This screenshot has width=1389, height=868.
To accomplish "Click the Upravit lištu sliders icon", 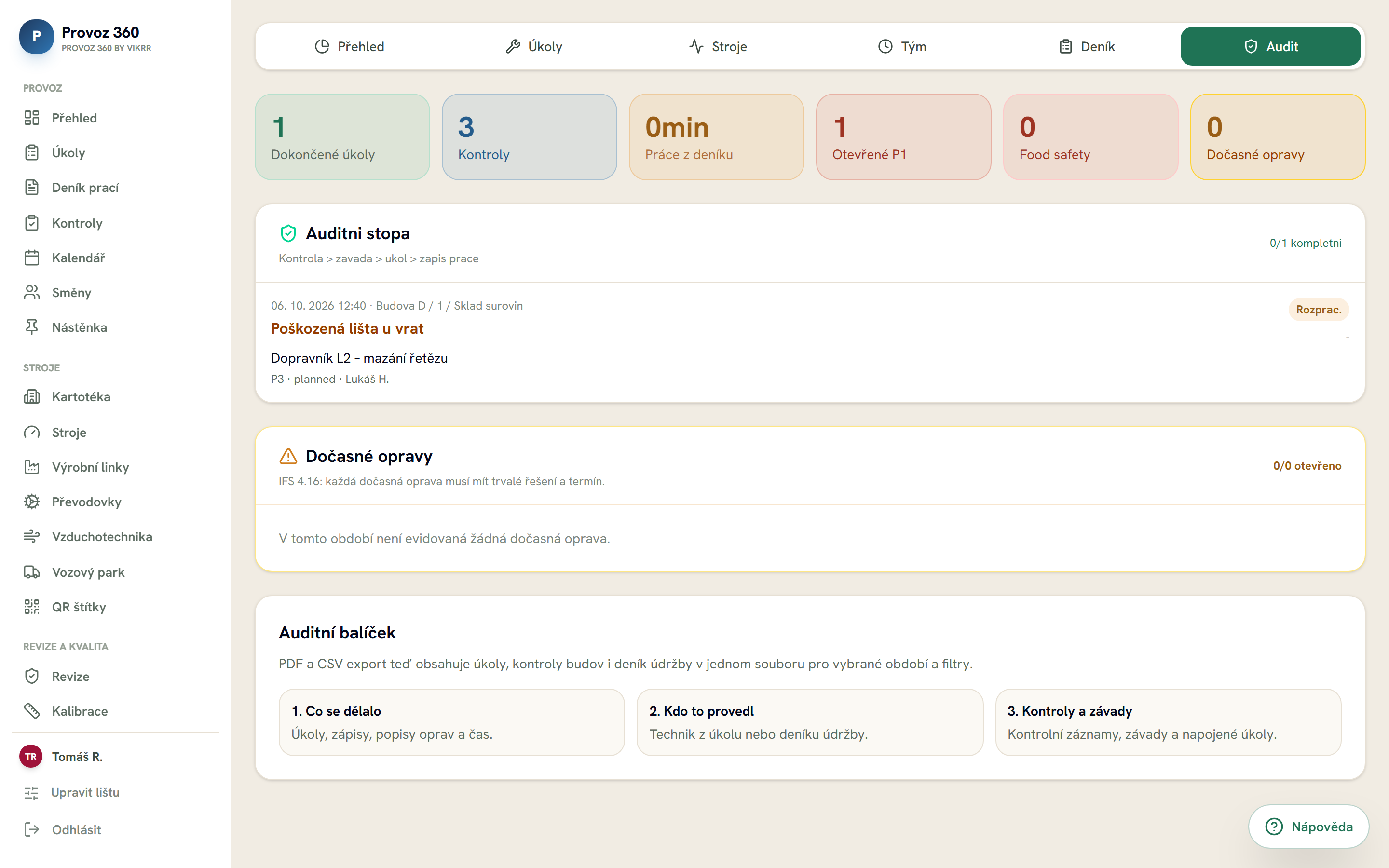I will click(x=31, y=793).
